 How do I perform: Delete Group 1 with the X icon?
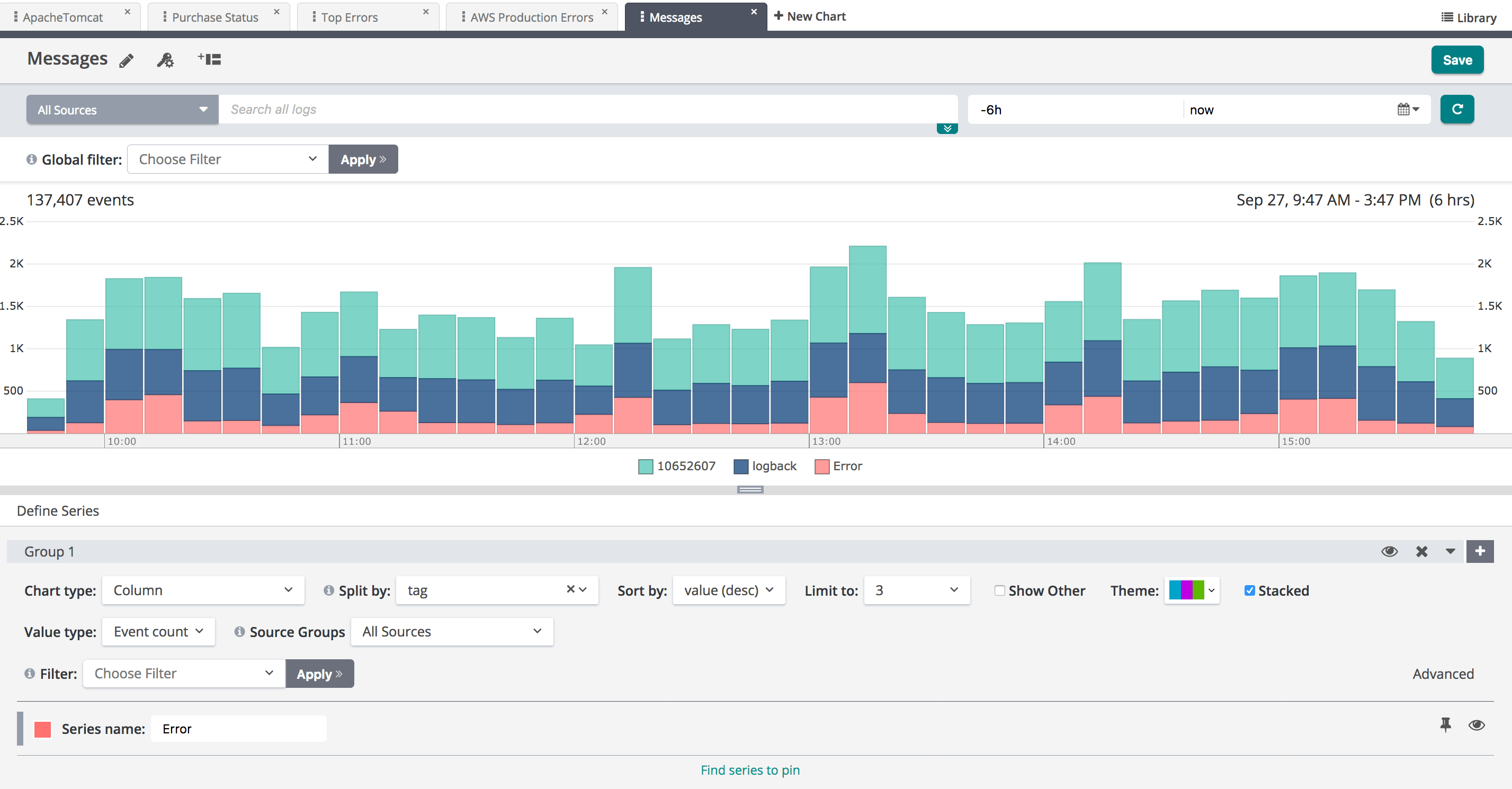[x=1421, y=551]
